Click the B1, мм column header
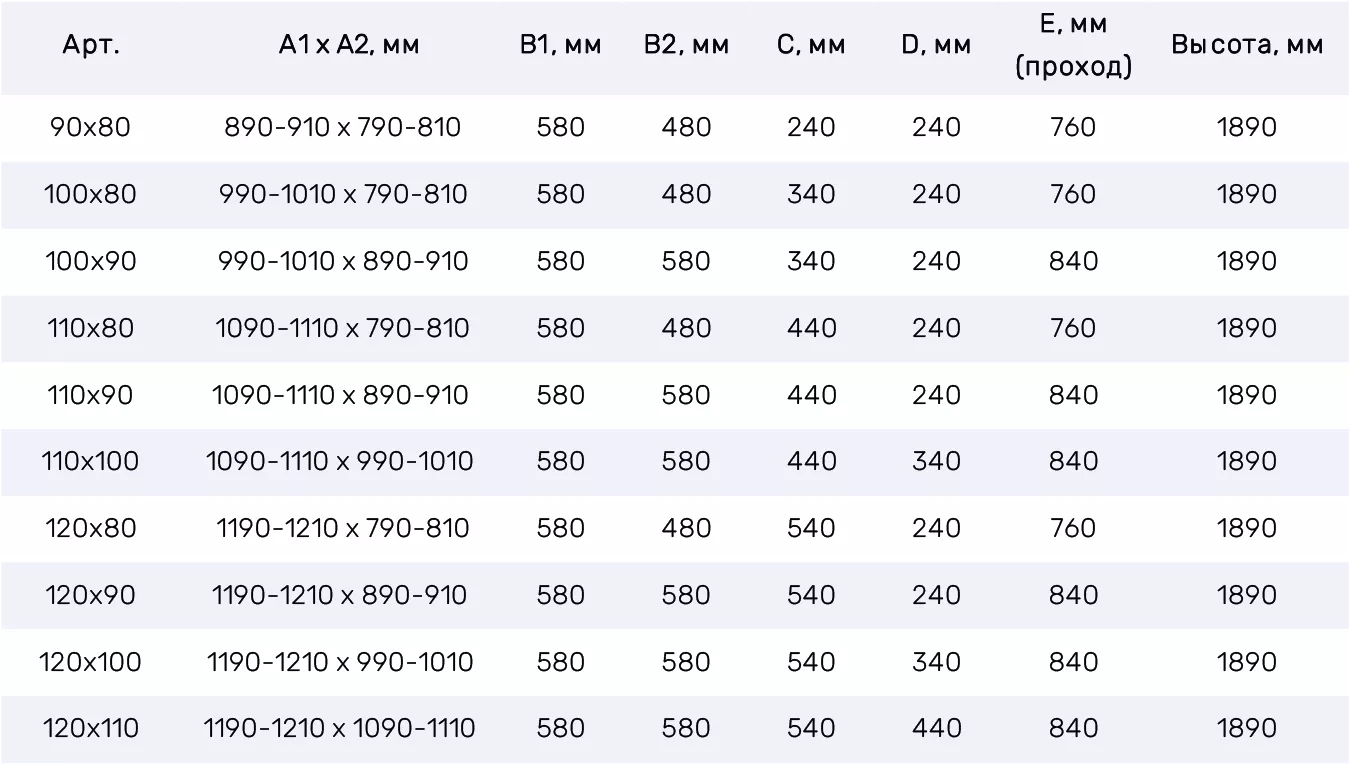 coord(560,46)
